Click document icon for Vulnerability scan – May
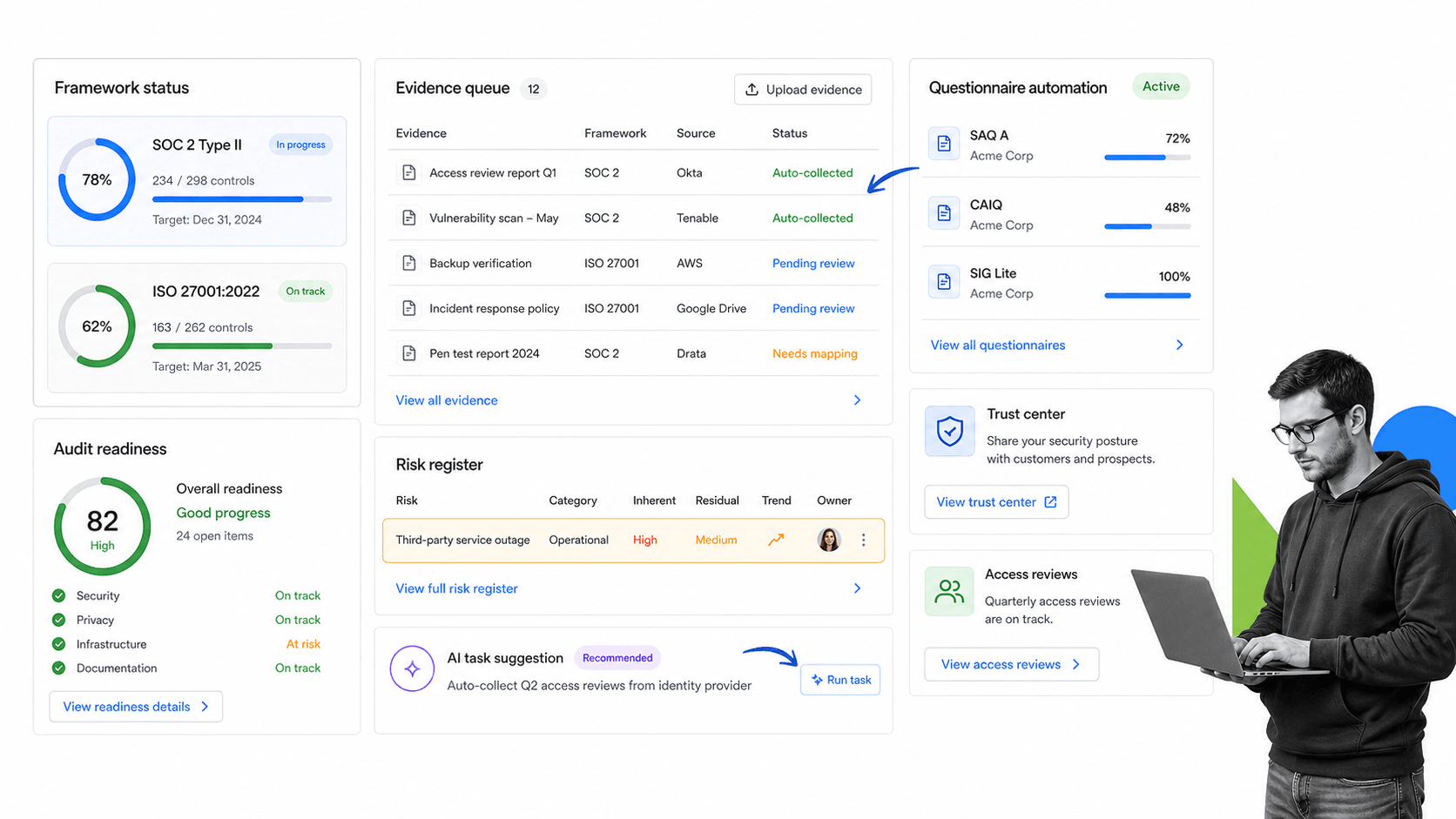 click(408, 218)
